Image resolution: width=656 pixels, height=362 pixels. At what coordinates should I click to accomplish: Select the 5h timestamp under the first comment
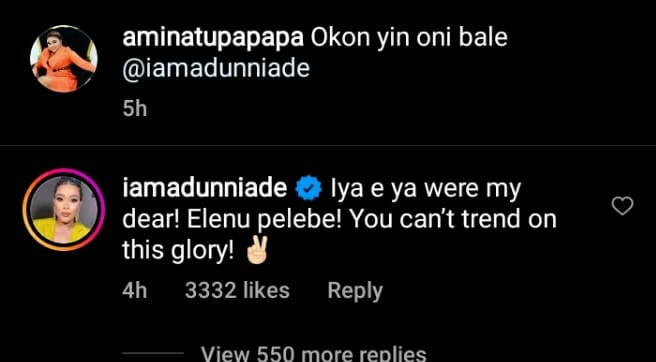pos(135,109)
